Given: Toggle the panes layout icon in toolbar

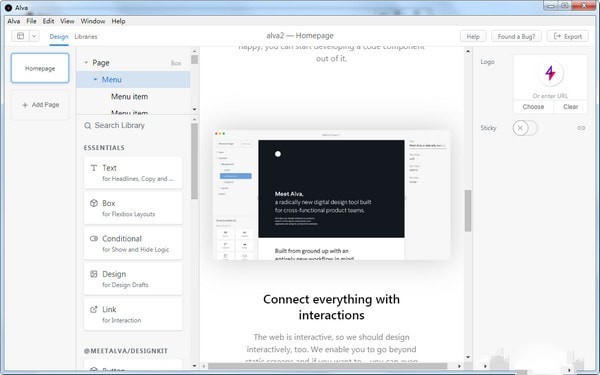Looking at the screenshot, I should coord(21,36).
